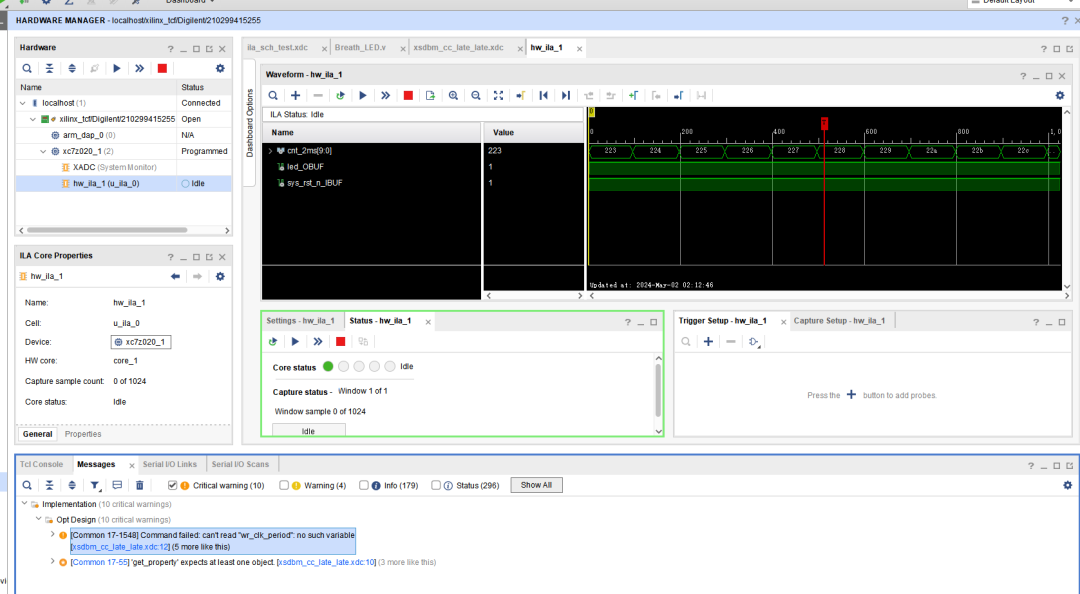Run trigger immediate in waveform toolbar
Image resolution: width=1080 pixels, height=594 pixels.
tap(386, 96)
